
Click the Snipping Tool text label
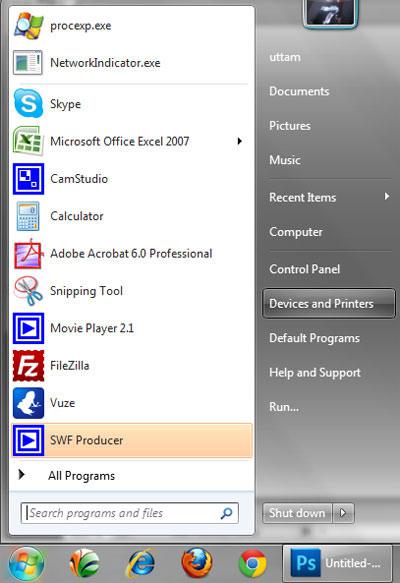coord(86,291)
